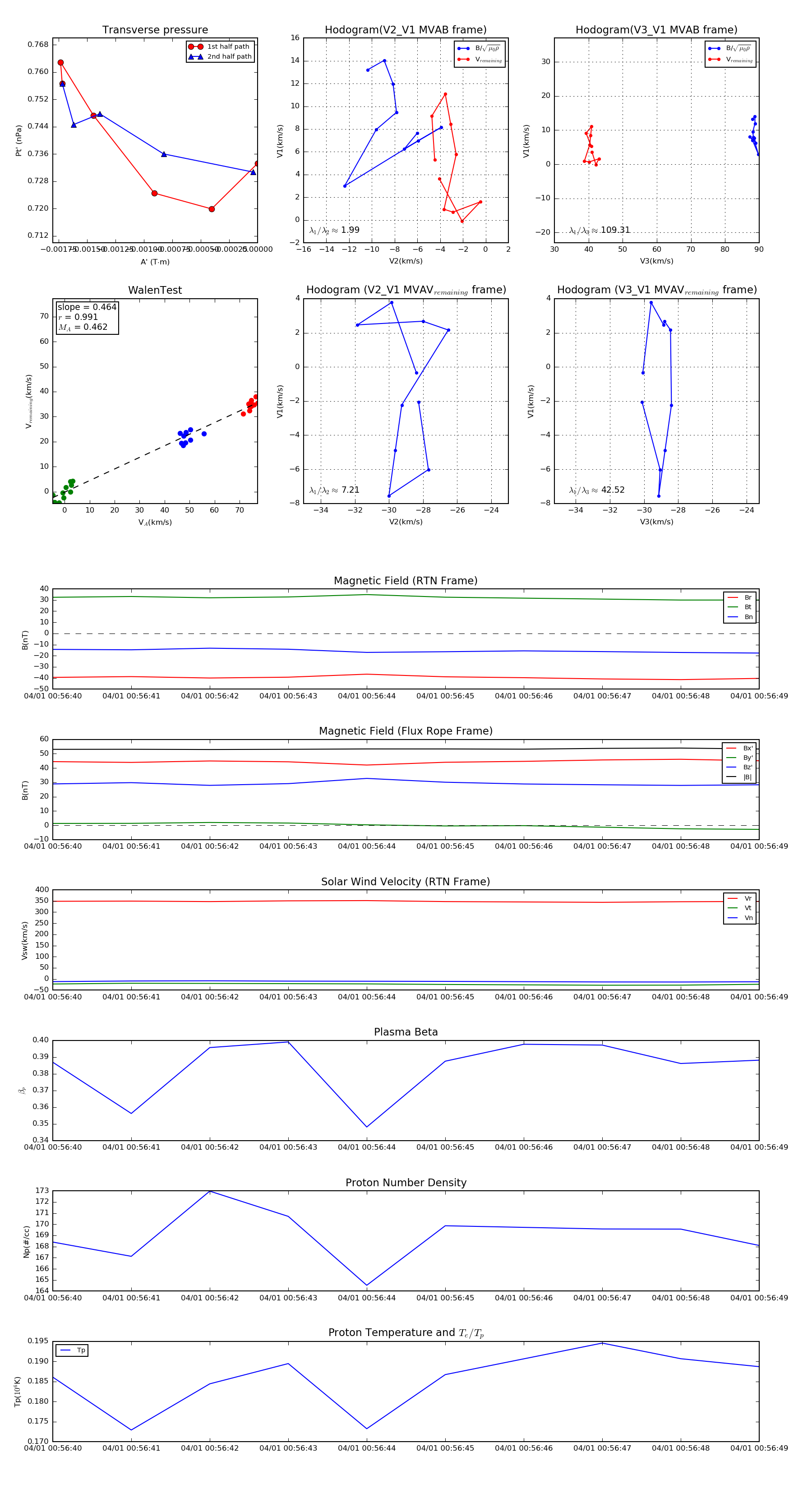Viewport: 812px width, 1489px height.
Task: Click the '400' tick in Solar Wind Velocity plot
Action: [42, 890]
